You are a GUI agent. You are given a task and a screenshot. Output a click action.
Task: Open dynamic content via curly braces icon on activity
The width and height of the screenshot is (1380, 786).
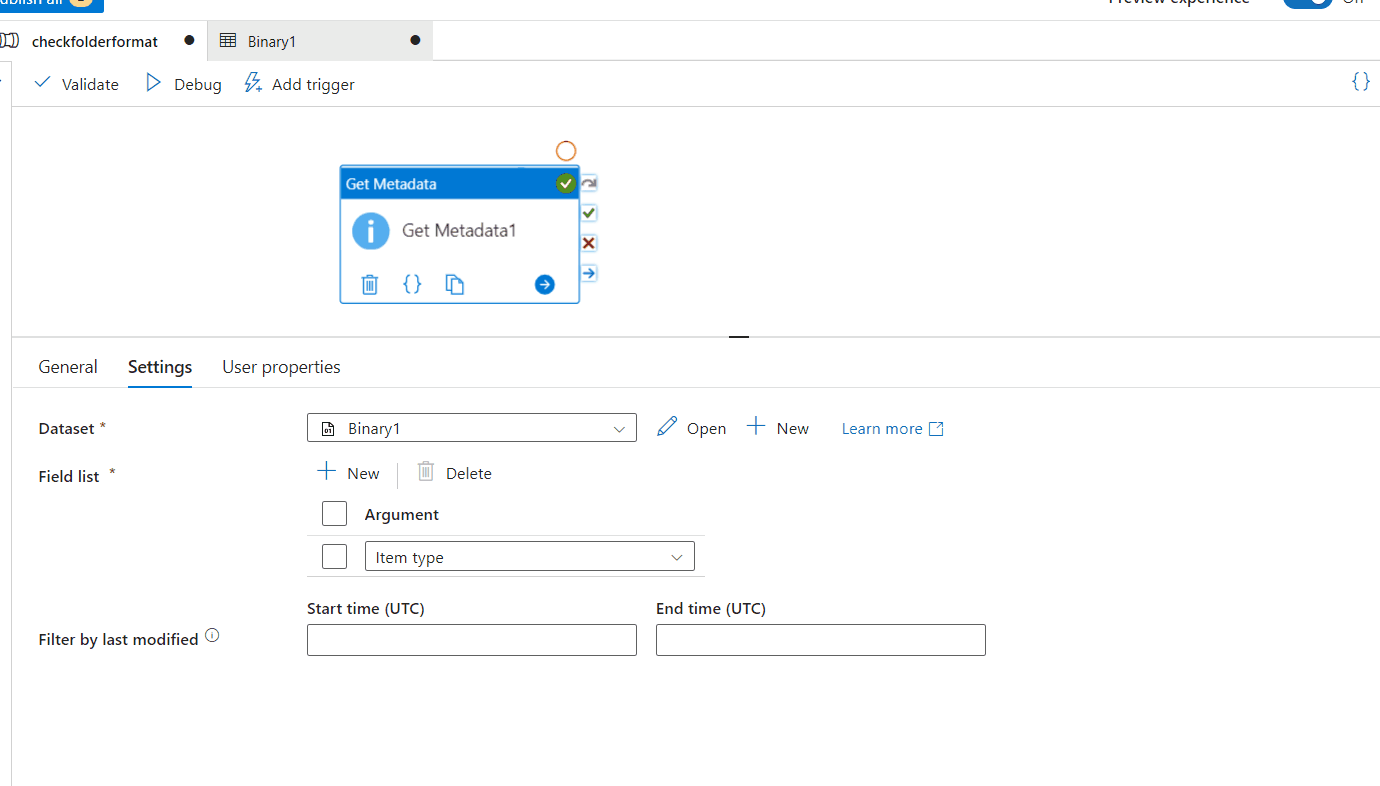(412, 284)
